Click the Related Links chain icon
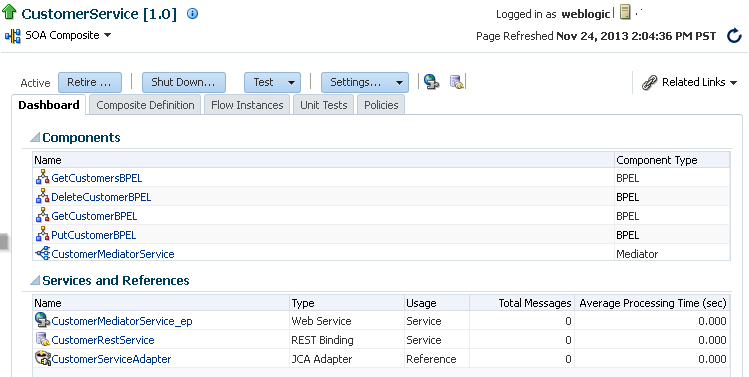The width and height of the screenshot is (749, 377). pyautogui.click(x=649, y=82)
